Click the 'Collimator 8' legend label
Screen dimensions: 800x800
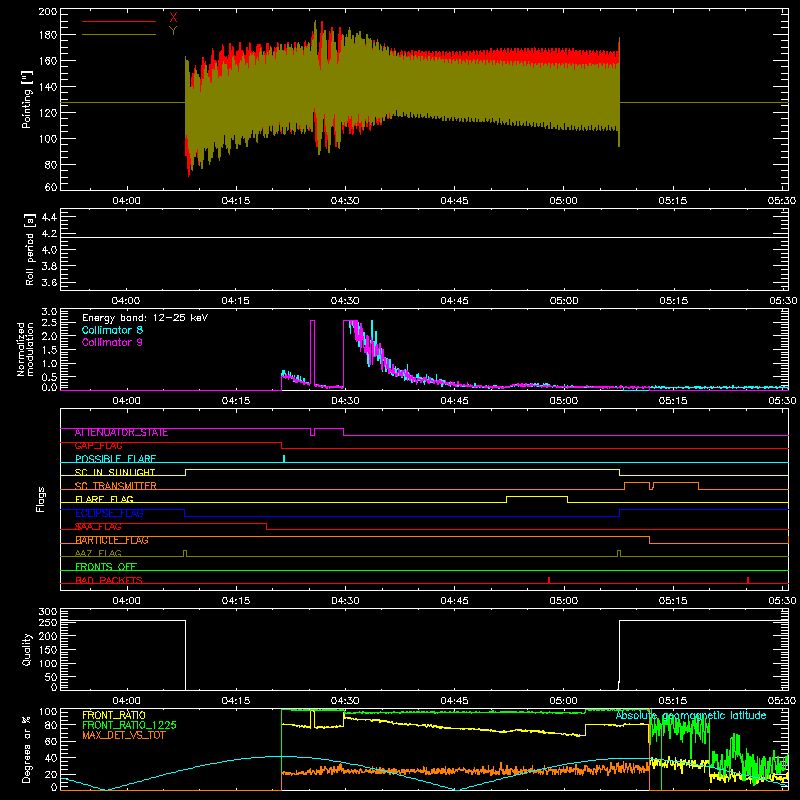click(112, 330)
